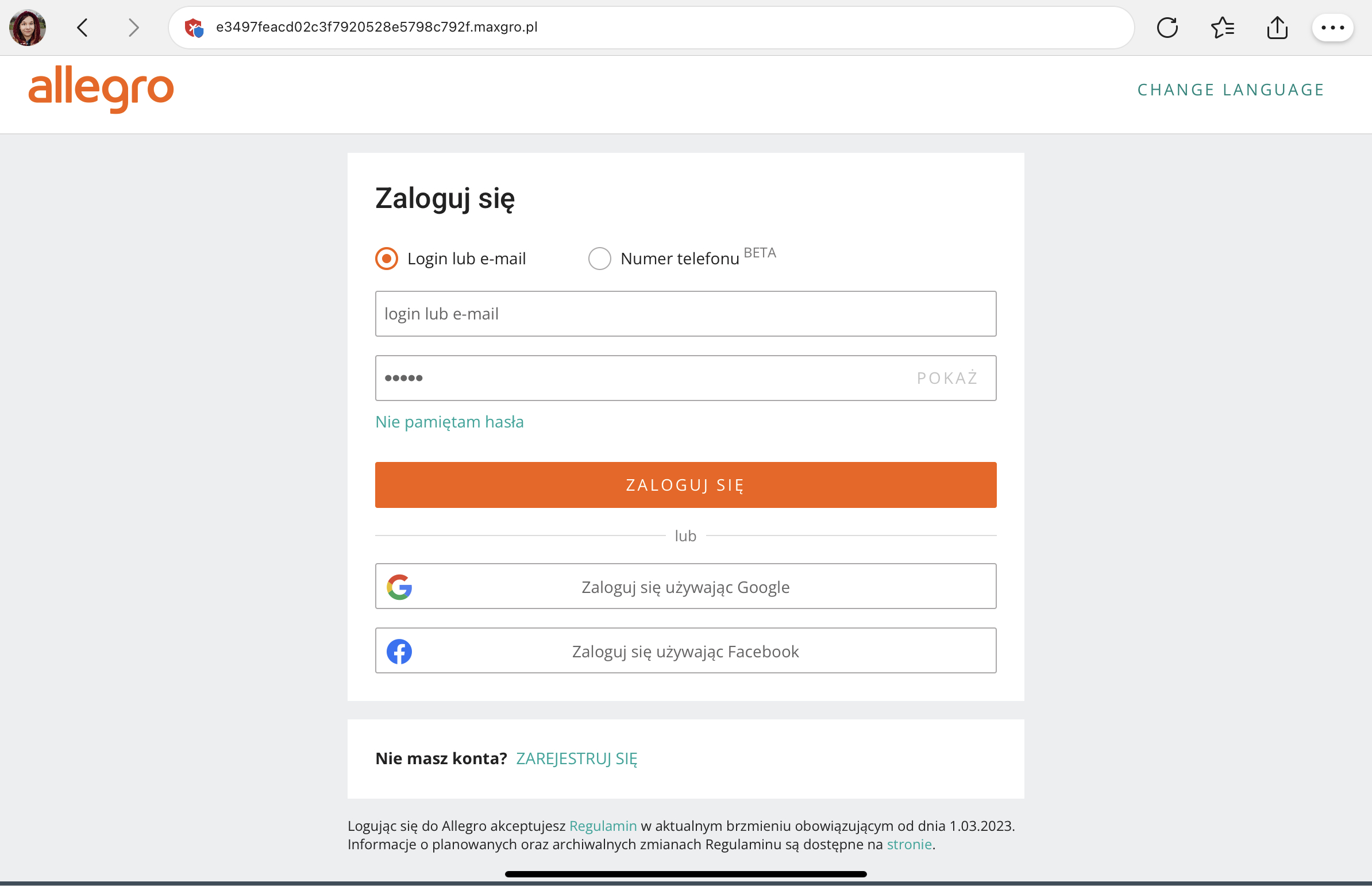Click the security shield icon in address bar
Image resolution: width=1372 pixels, height=886 pixels.
tap(194, 28)
